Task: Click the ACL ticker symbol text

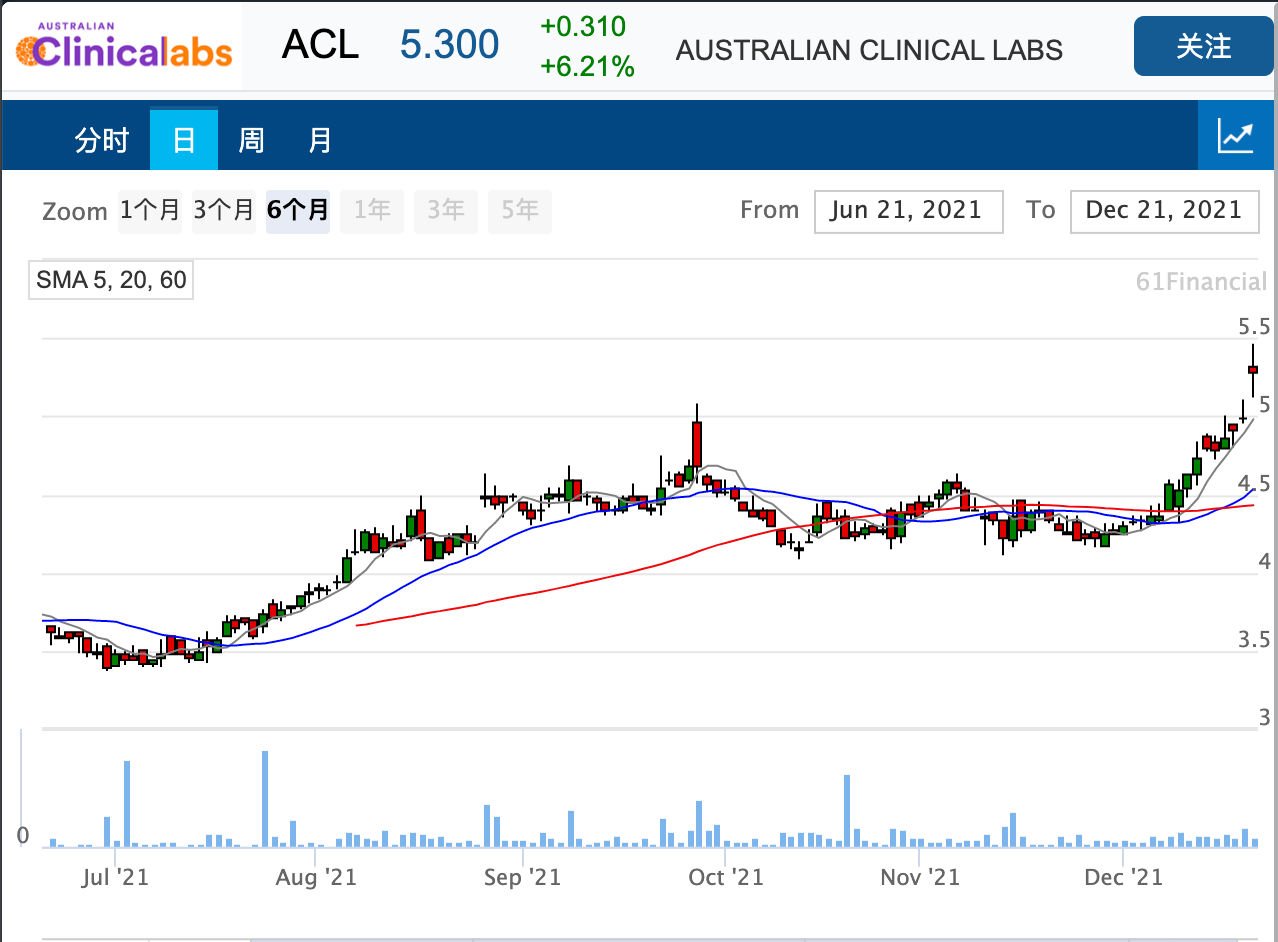Action: pos(320,45)
